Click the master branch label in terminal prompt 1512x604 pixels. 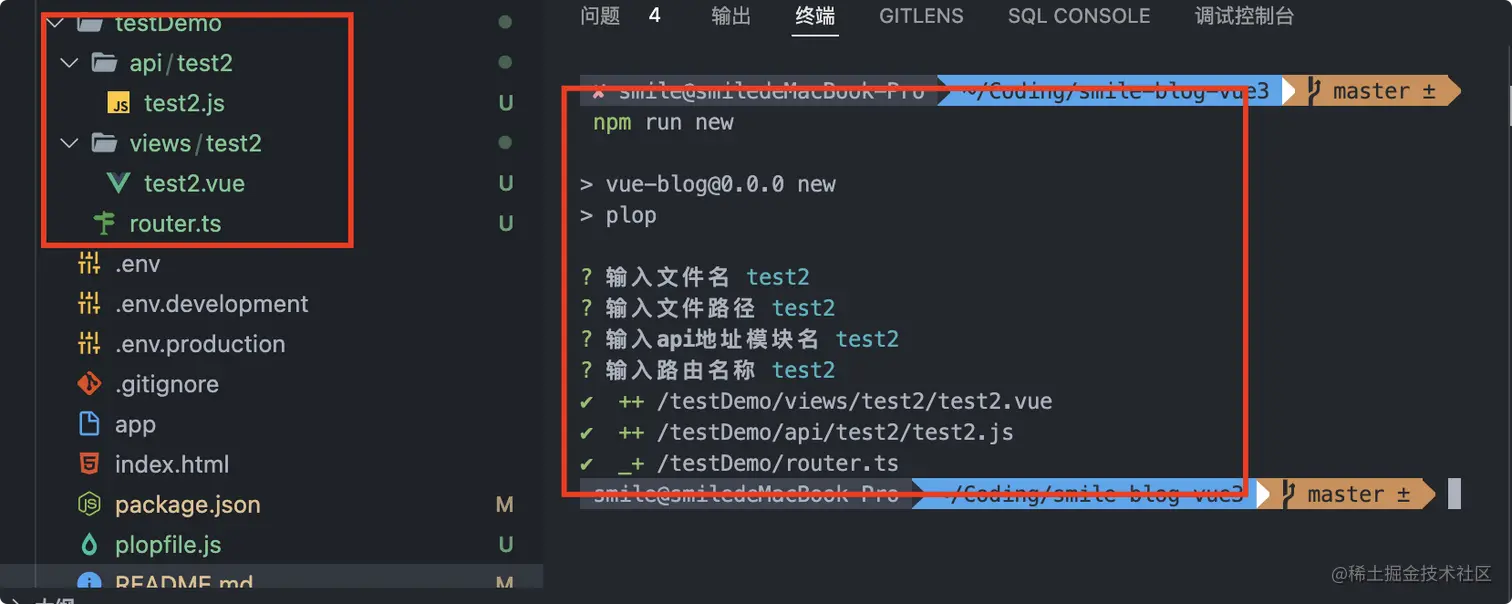(1373, 90)
